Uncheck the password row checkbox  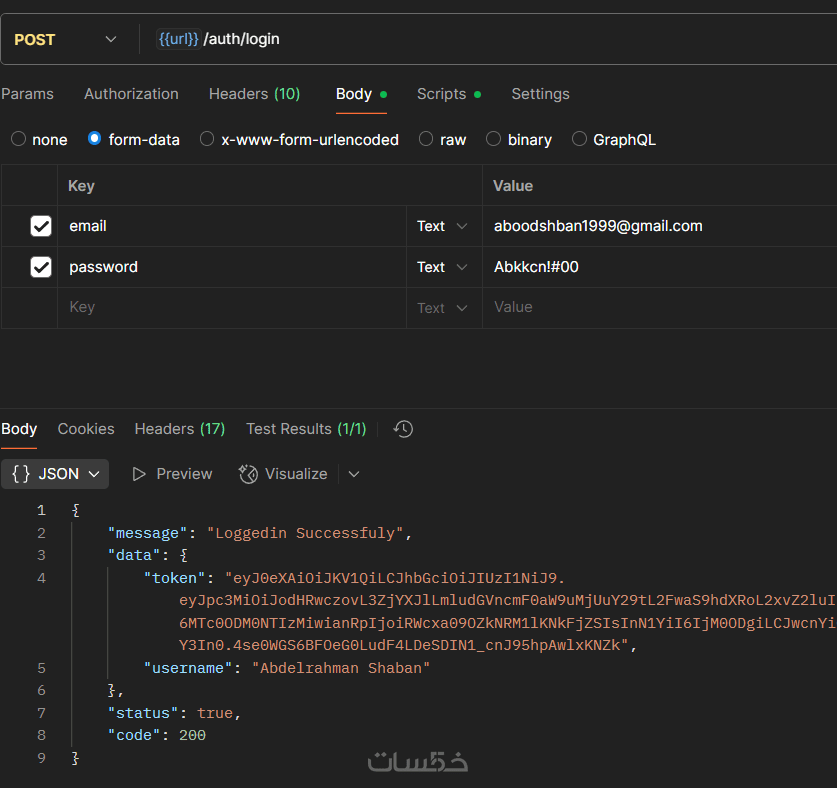(x=41, y=267)
